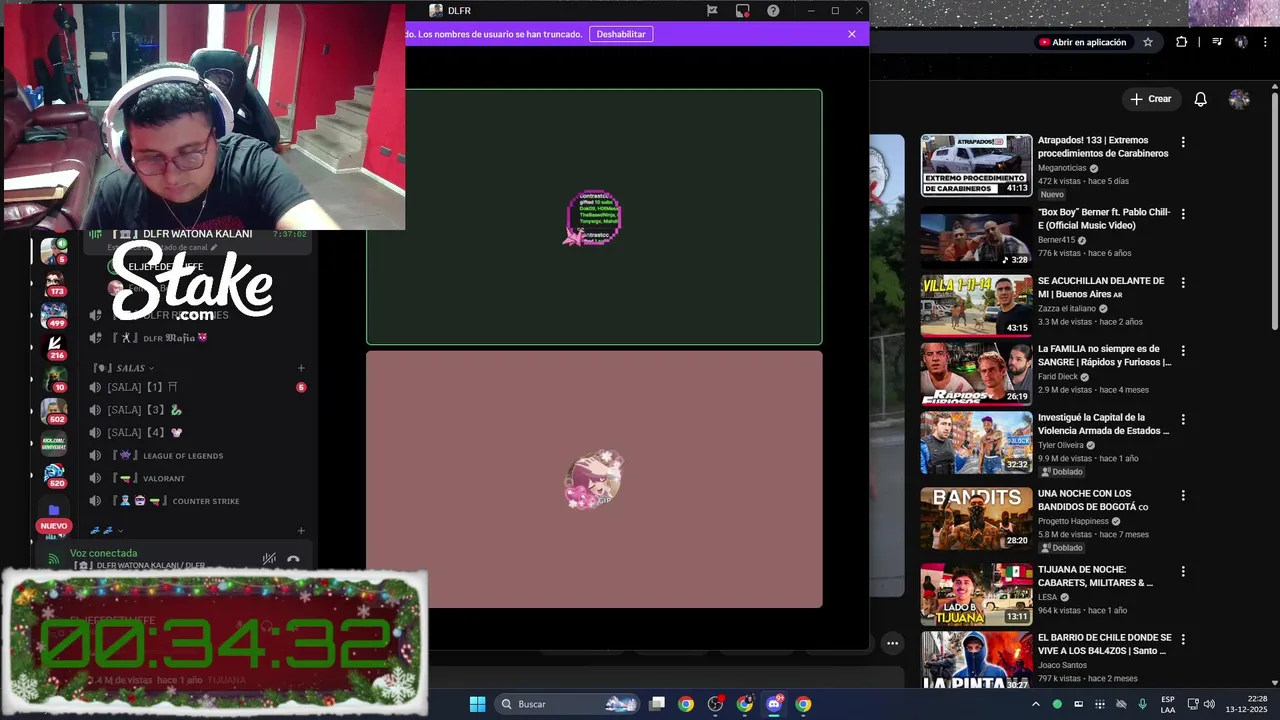
Task: Click Abrir en aplicación in Chrome address bar
Action: 1082,42
